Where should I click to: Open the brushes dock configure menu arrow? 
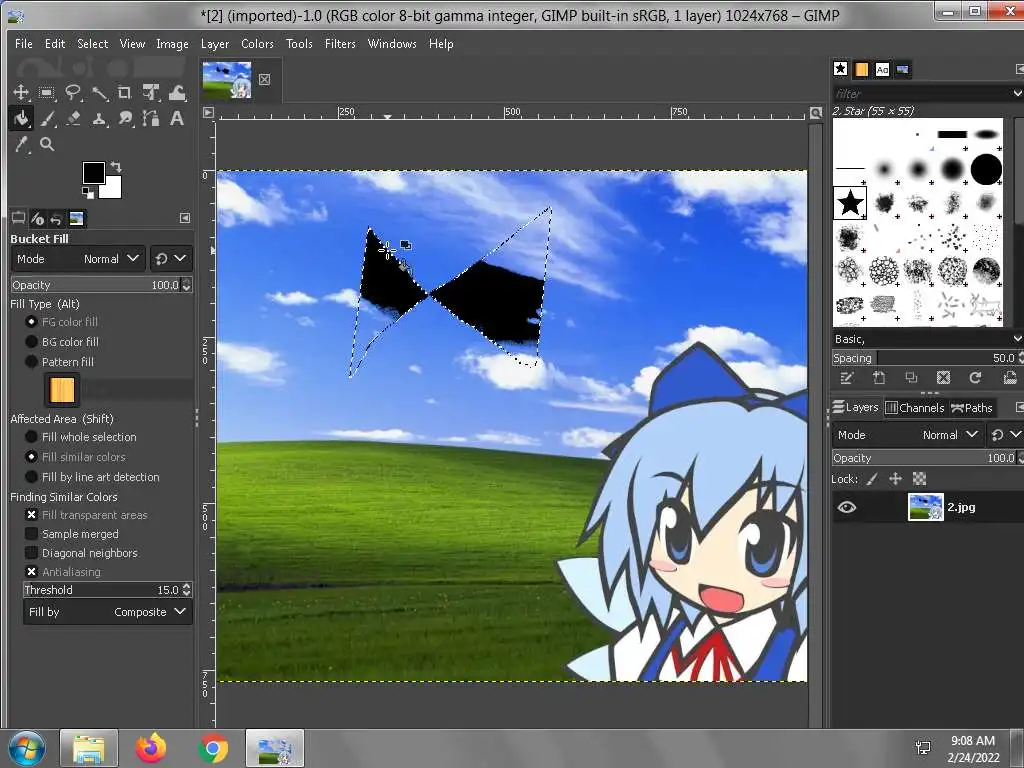point(1019,69)
